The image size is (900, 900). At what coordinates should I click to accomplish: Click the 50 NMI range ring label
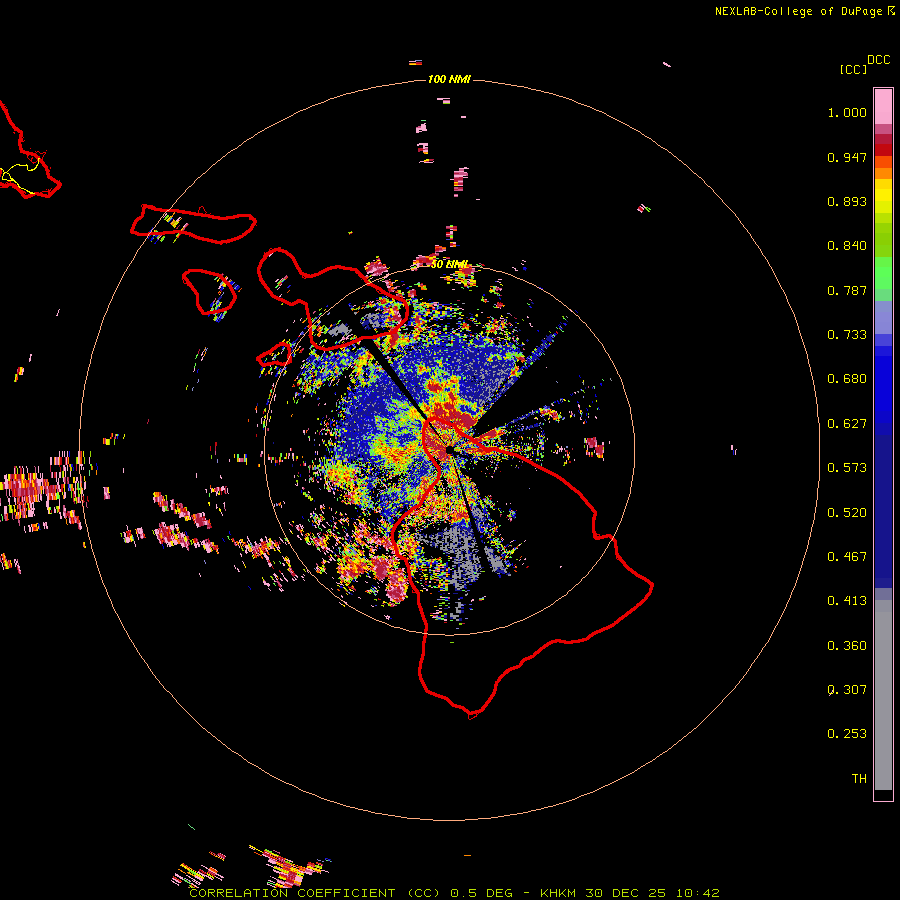coord(449,264)
